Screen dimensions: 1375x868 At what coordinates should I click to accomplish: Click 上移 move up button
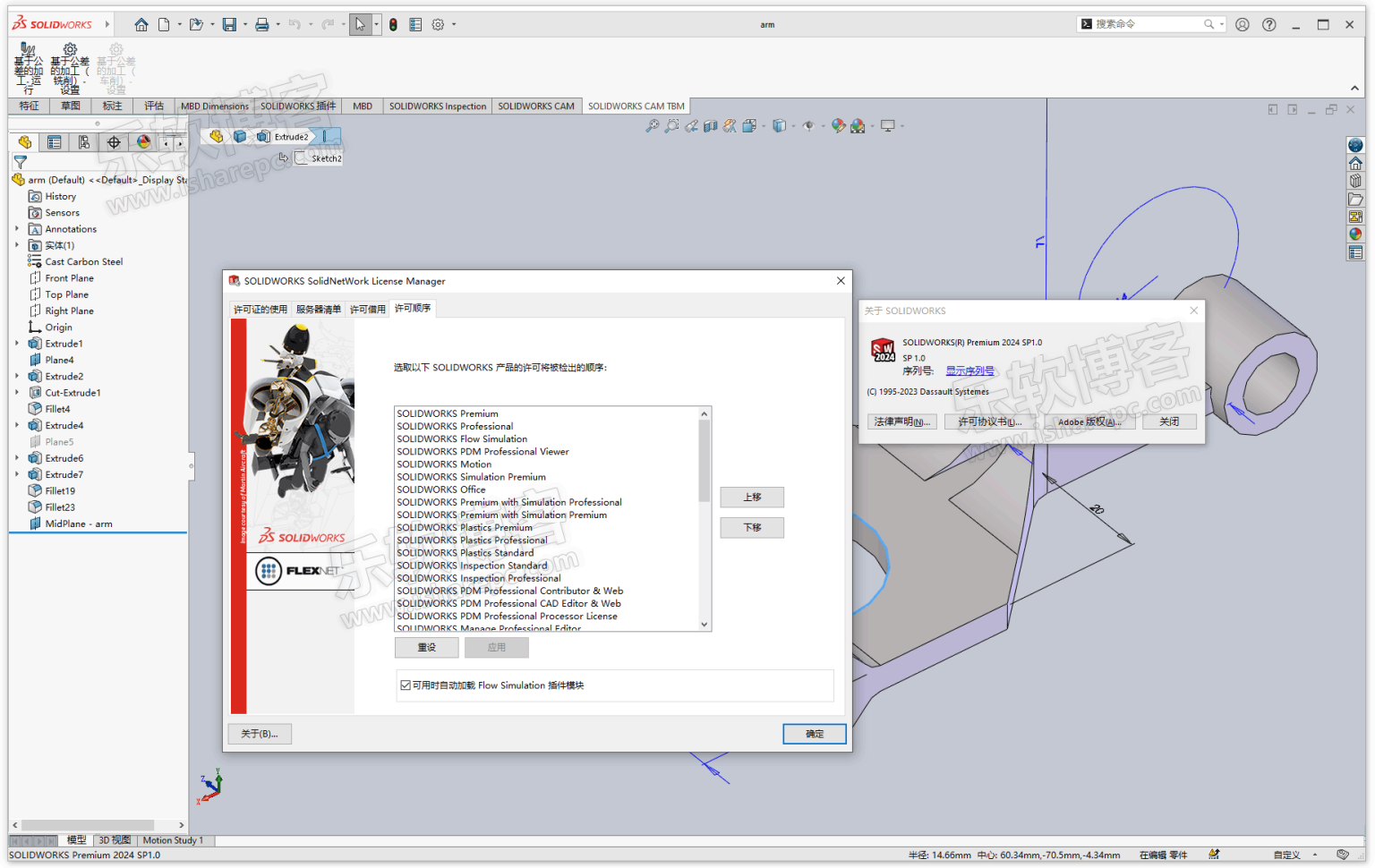(x=752, y=497)
